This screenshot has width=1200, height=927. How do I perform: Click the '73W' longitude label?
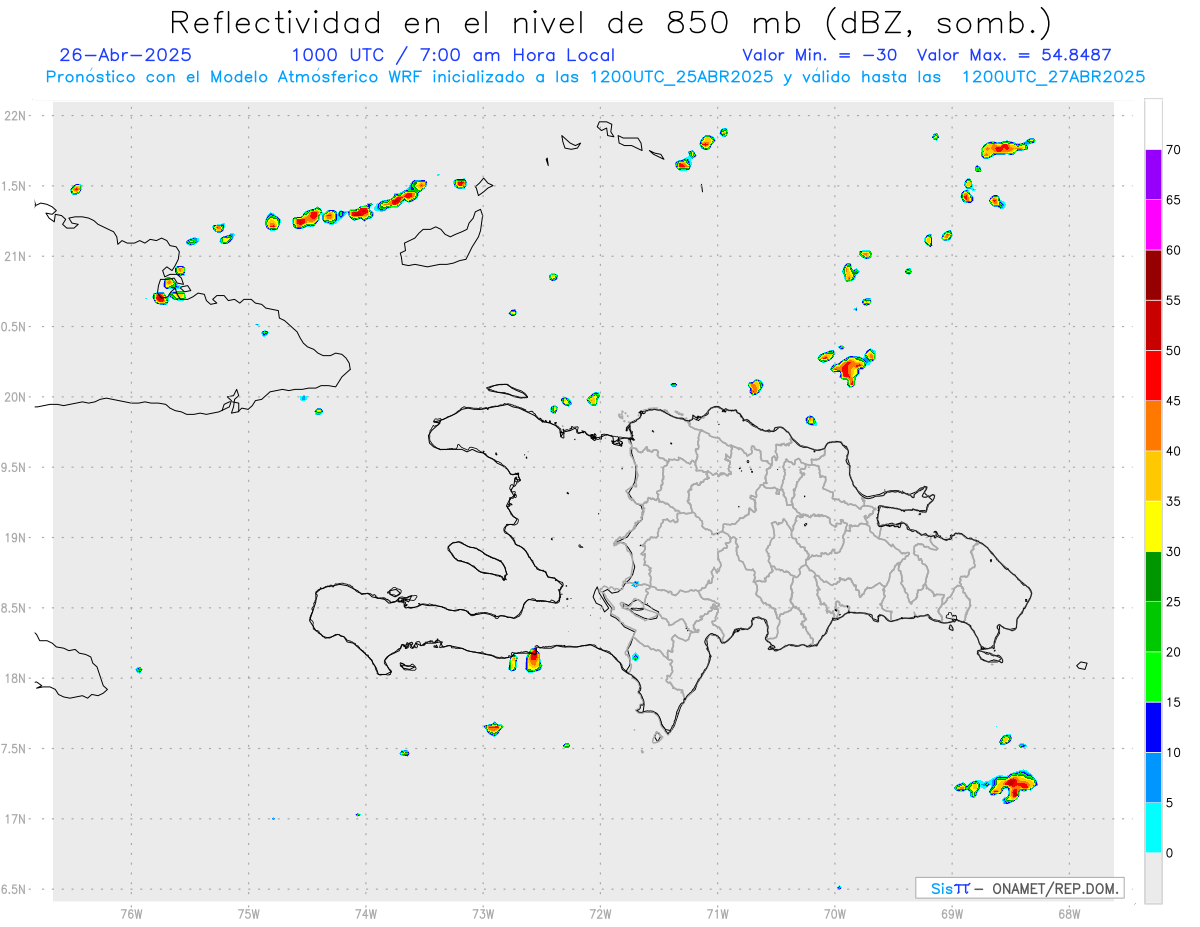483,913
